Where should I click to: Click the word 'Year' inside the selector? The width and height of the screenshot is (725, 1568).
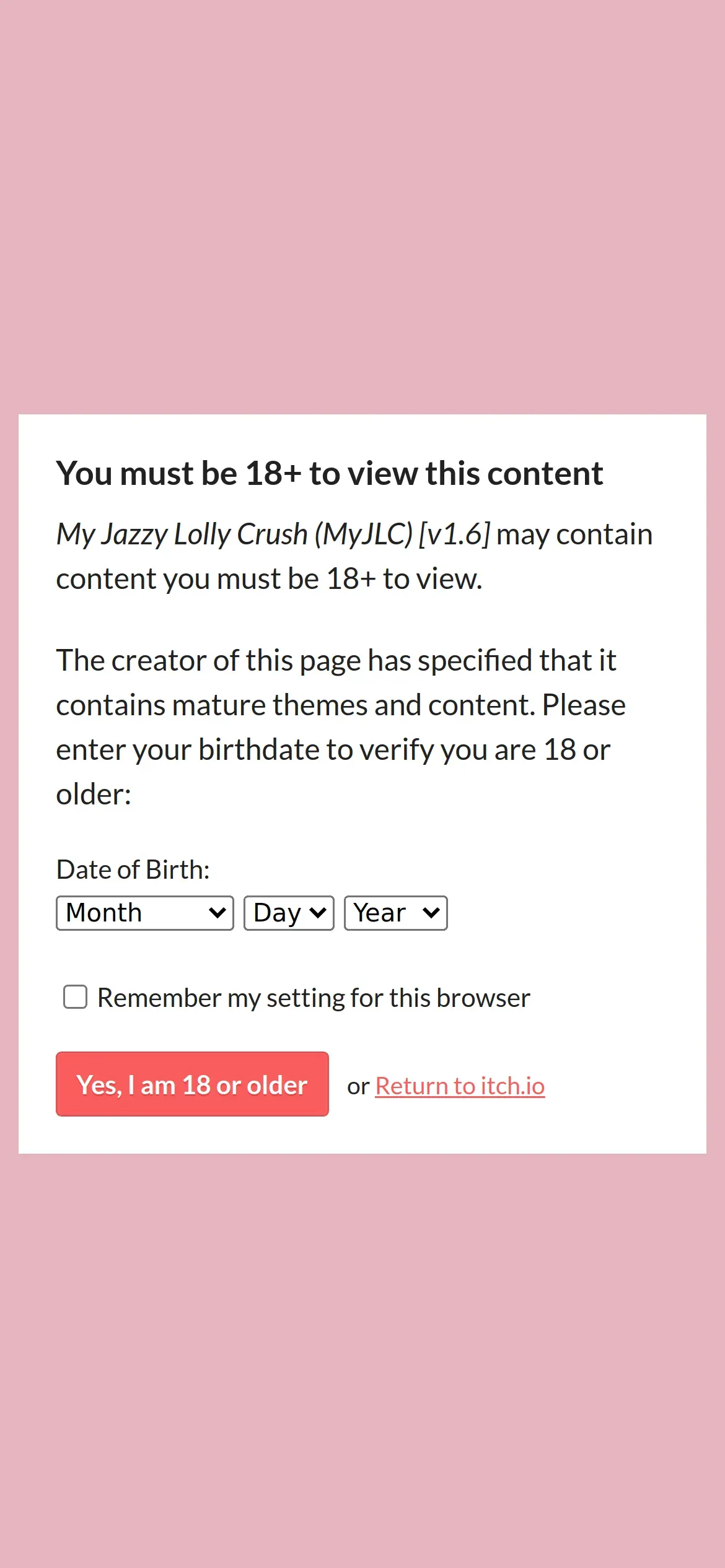click(x=379, y=913)
